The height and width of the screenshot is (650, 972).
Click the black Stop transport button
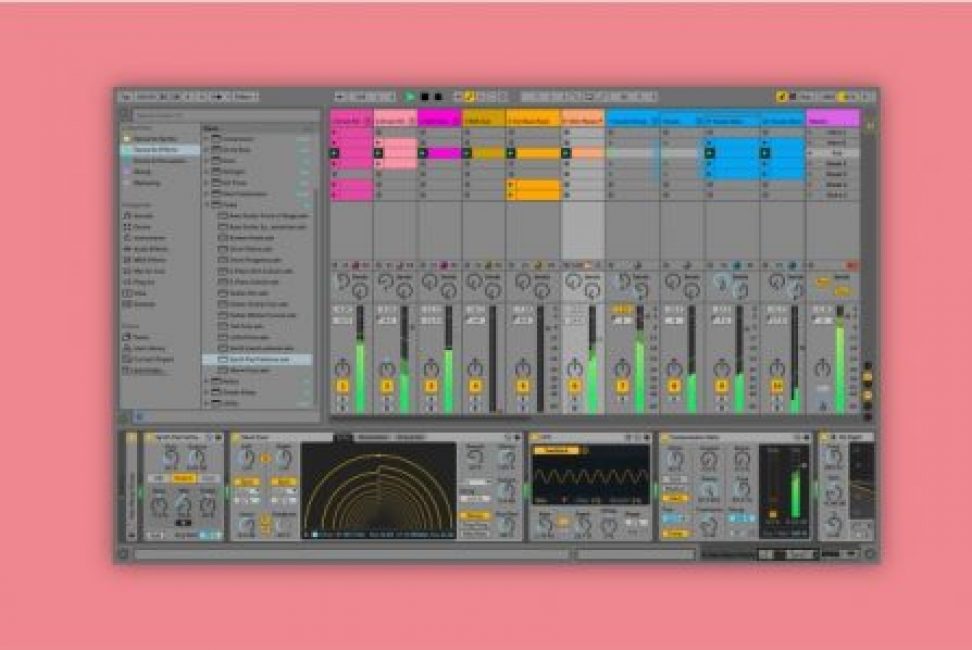pos(425,97)
